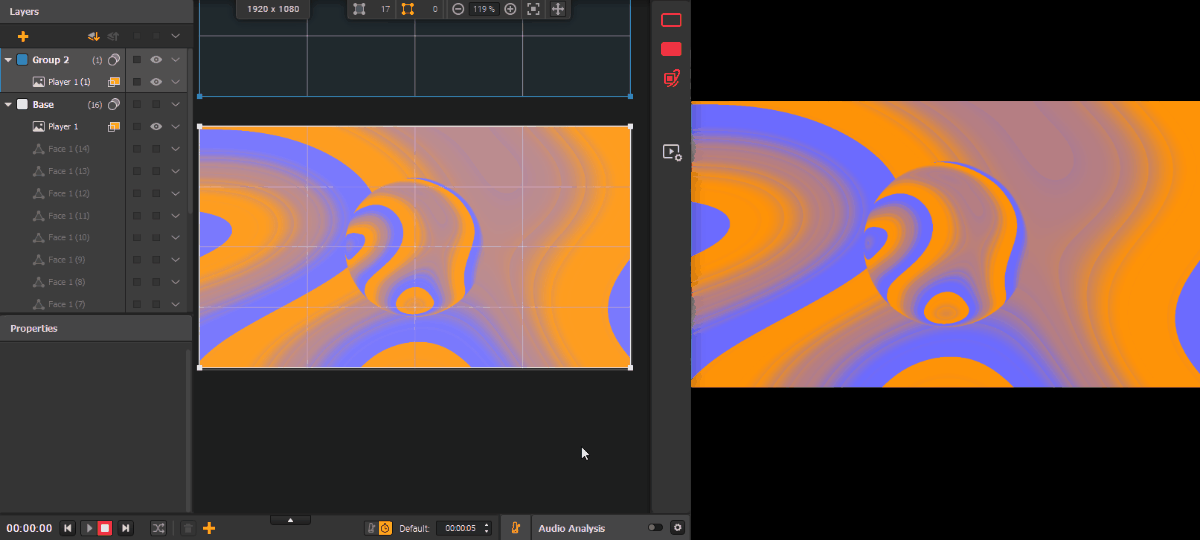Stop playback with red stop button
The width and height of the screenshot is (1200, 540).
[105, 528]
